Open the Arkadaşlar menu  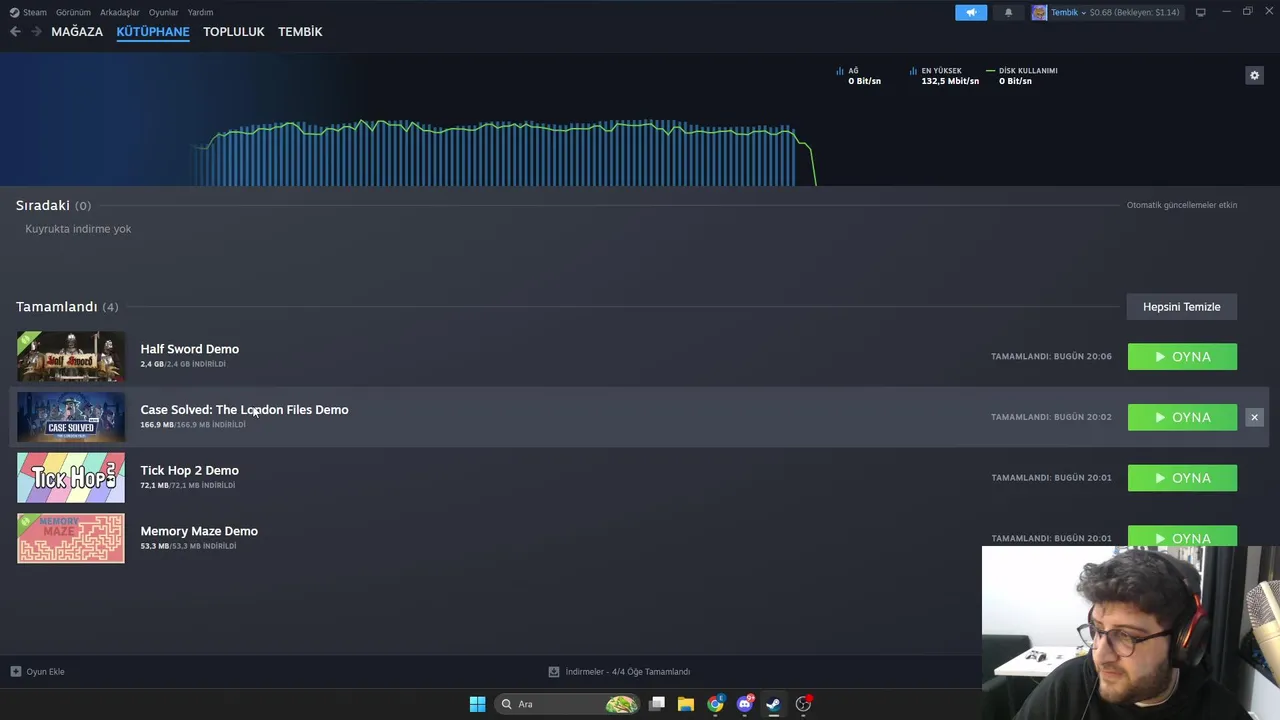[120, 12]
